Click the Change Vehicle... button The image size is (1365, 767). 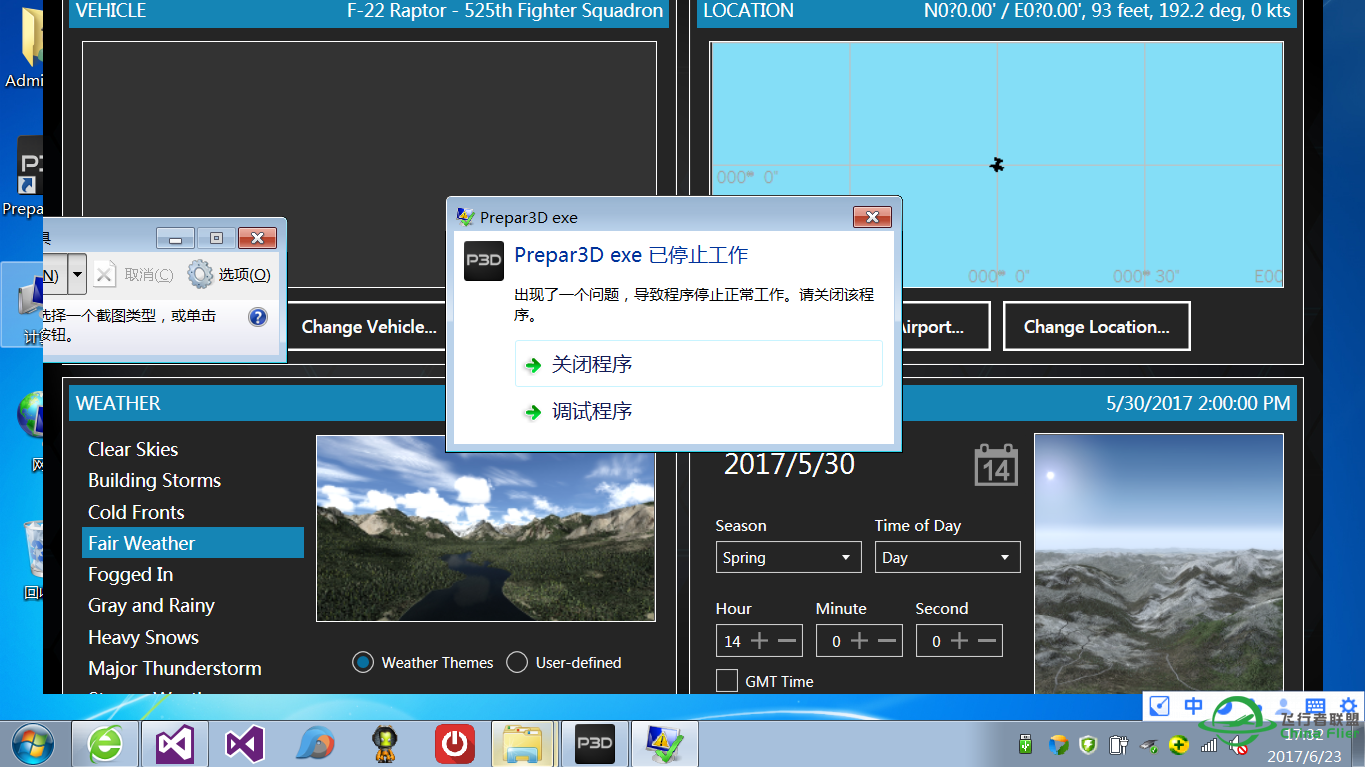(368, 326)
